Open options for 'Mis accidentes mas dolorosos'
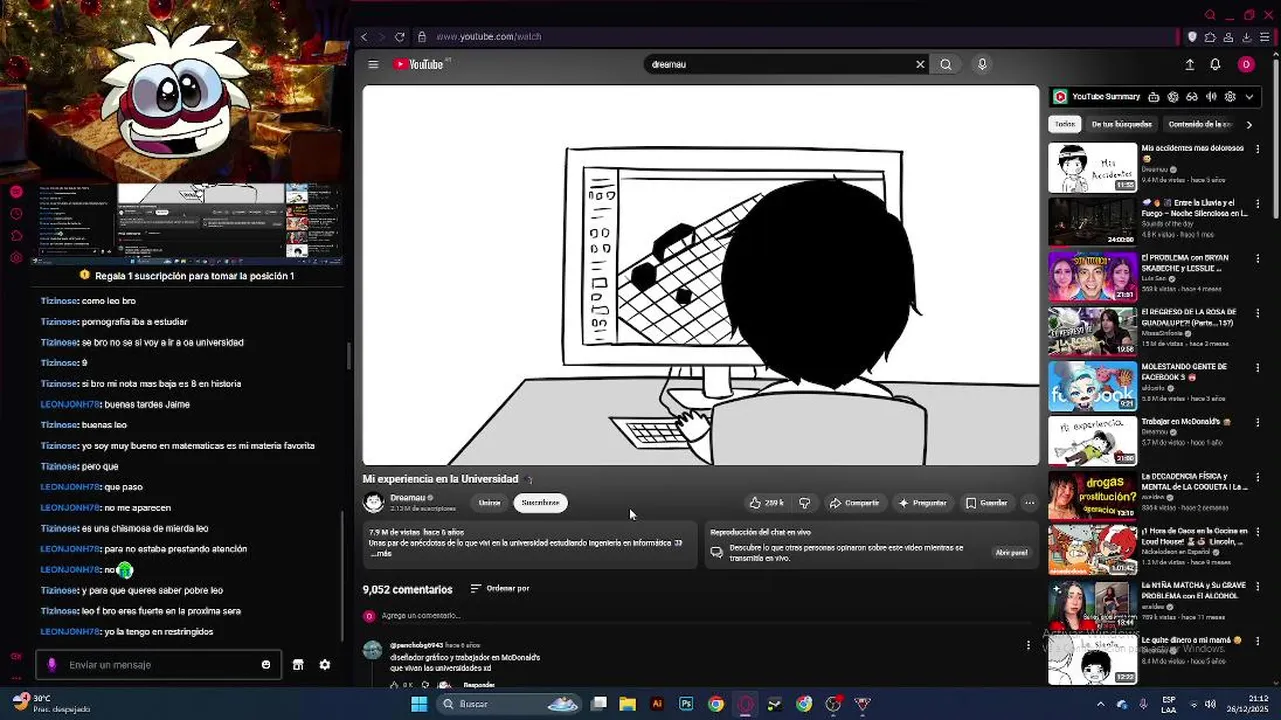This screenshot has width=1281, height=720. [1257, 149]
